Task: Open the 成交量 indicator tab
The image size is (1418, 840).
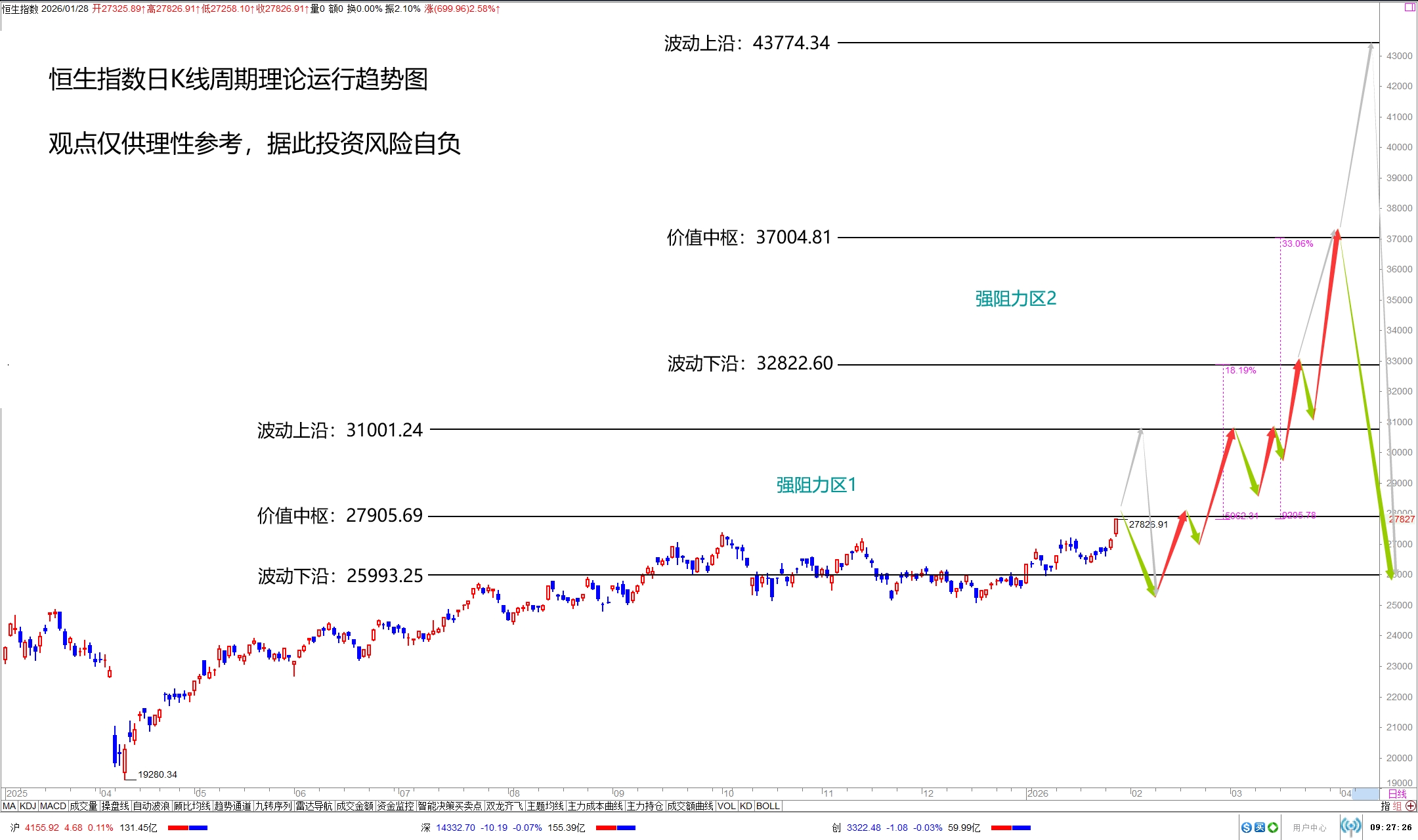Action: point(83,806)
